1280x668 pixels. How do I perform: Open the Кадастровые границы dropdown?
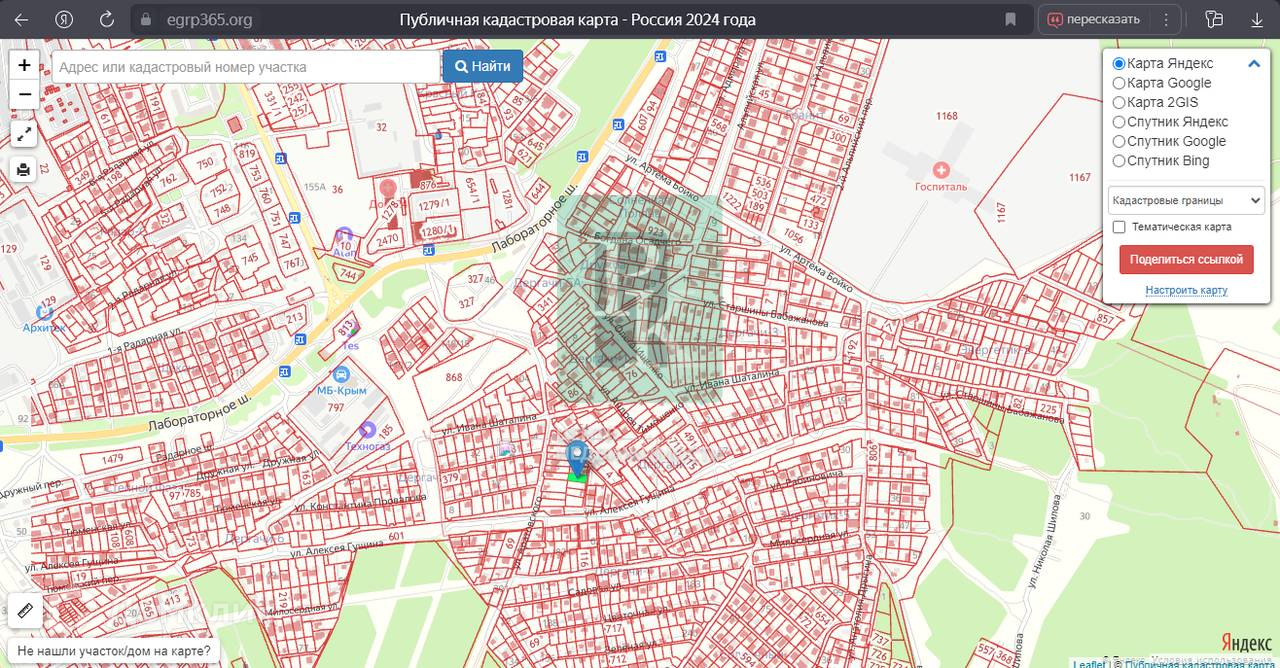tap(1186, 200)
